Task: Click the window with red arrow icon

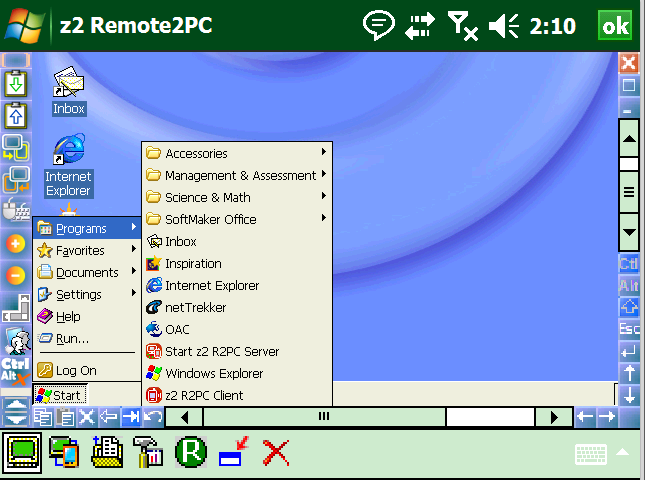Action: coord(234,452)
